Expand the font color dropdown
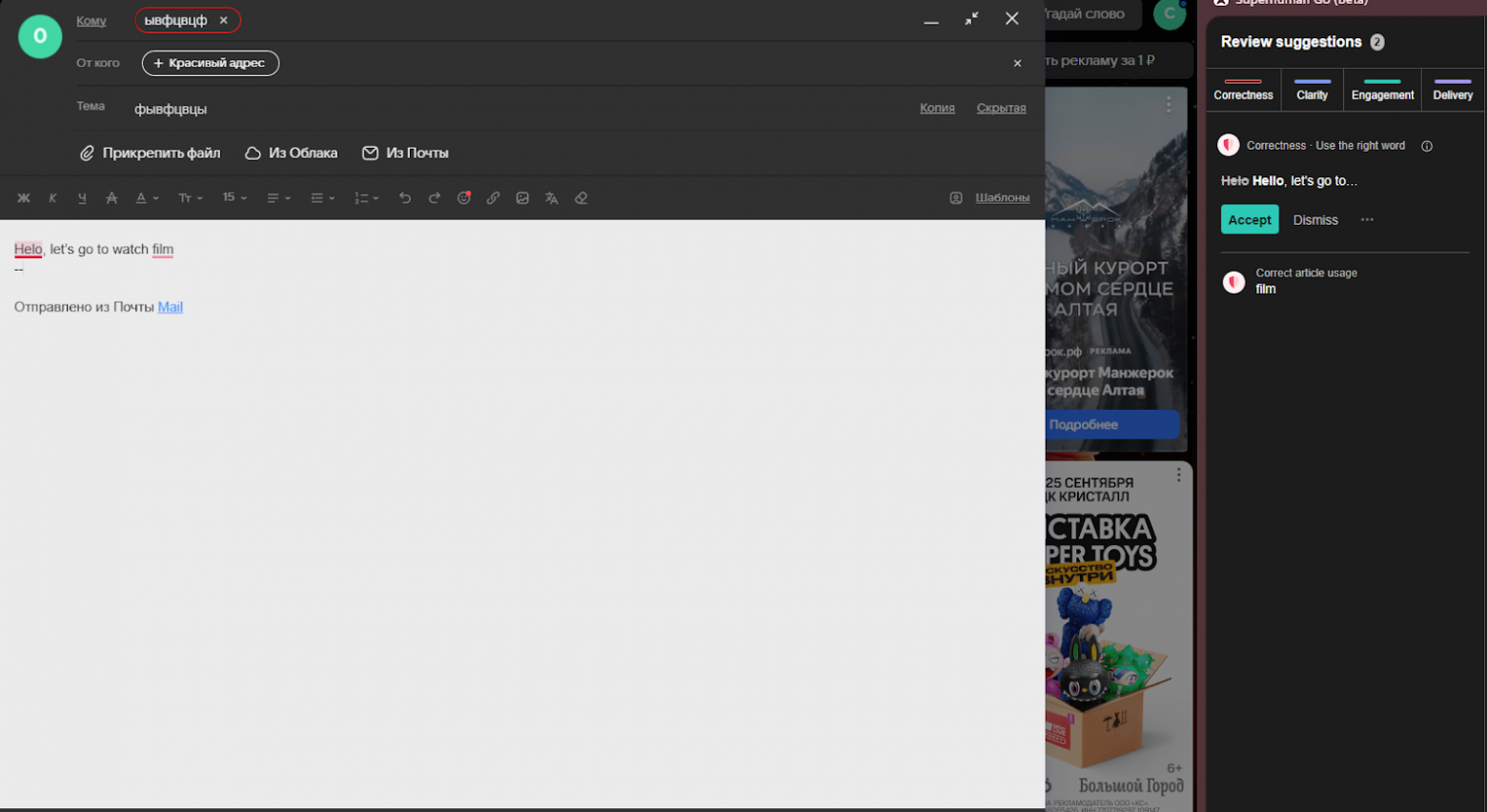The width and height of the screenshot is (1487, 812). pos(146,197)
